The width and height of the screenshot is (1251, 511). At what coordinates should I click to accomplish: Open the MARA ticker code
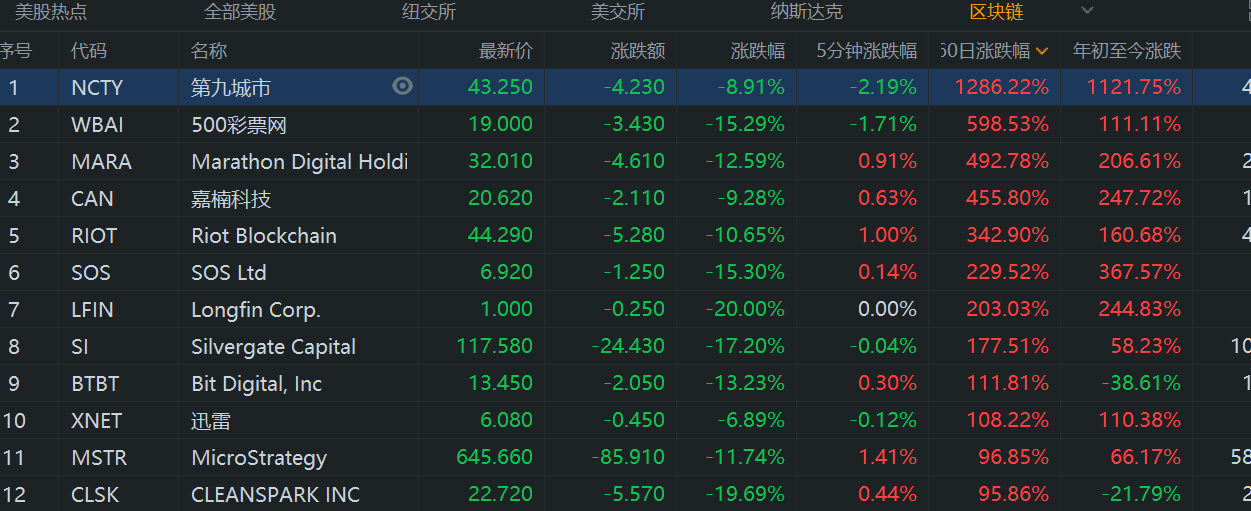(101, 162)
